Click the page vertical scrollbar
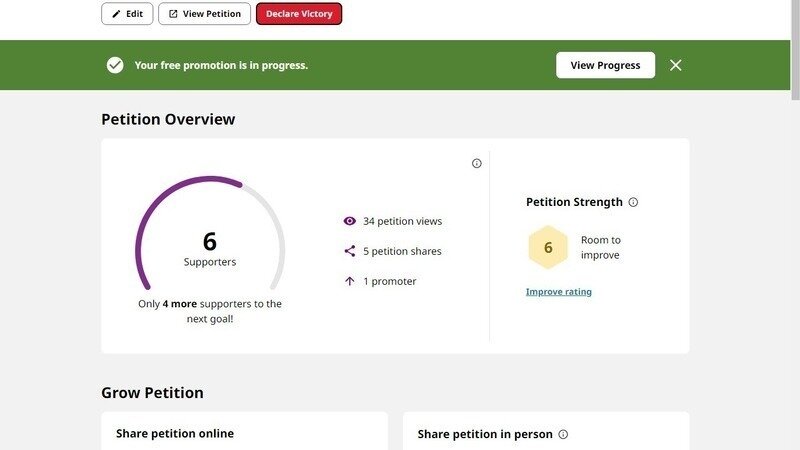800x450 pixels. (795, 50)
